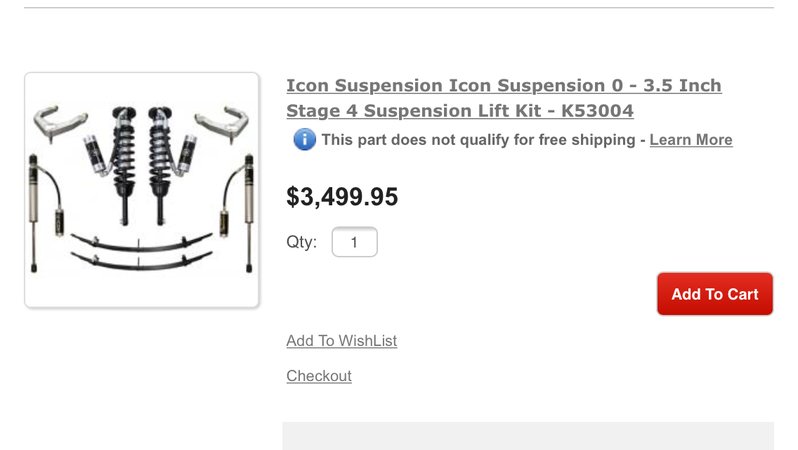
Task: Click the Qty: label
Action: [301, 241]
